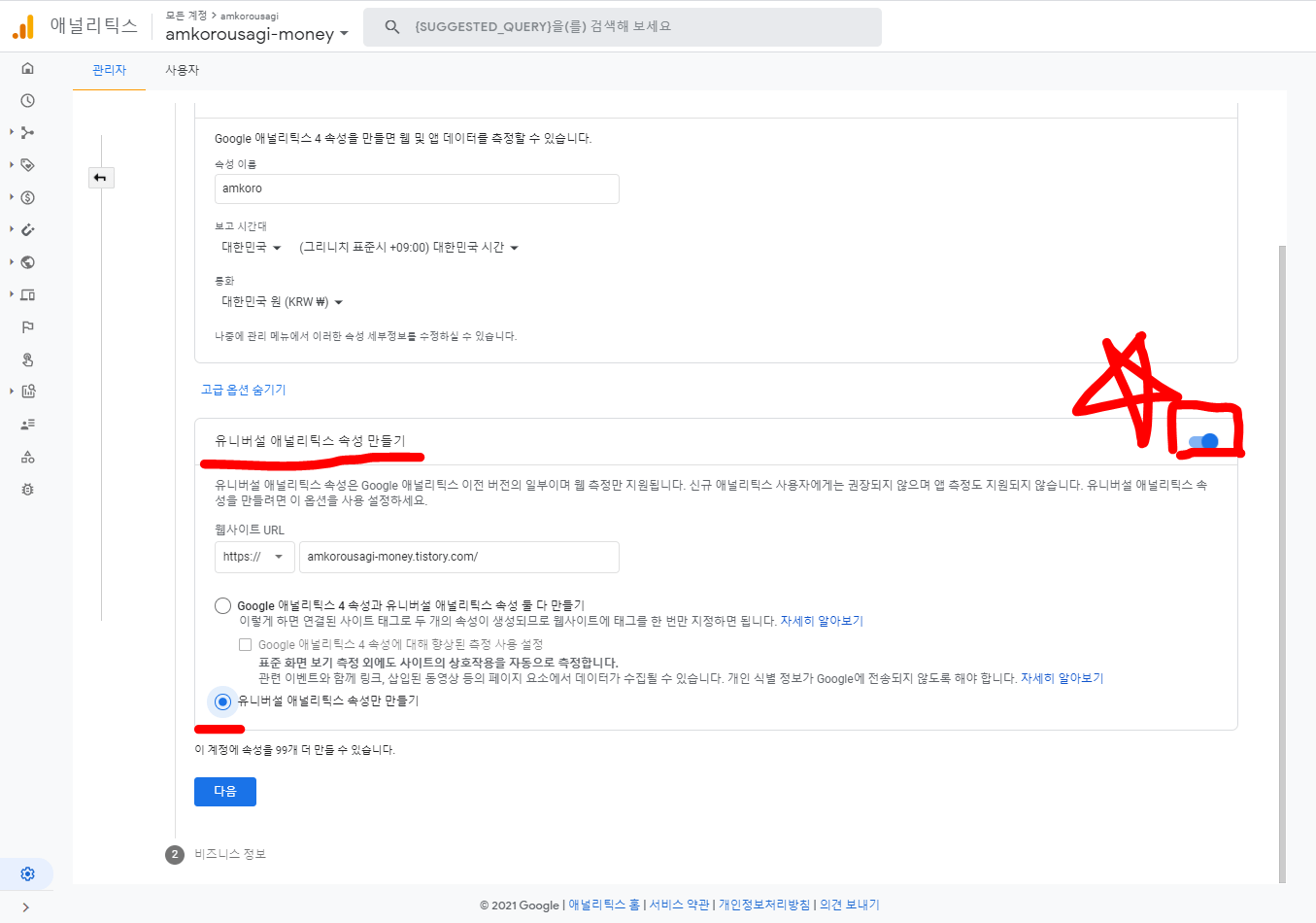Open the Conversions flag icon
Screen dimensions: 1316x923
27,326
